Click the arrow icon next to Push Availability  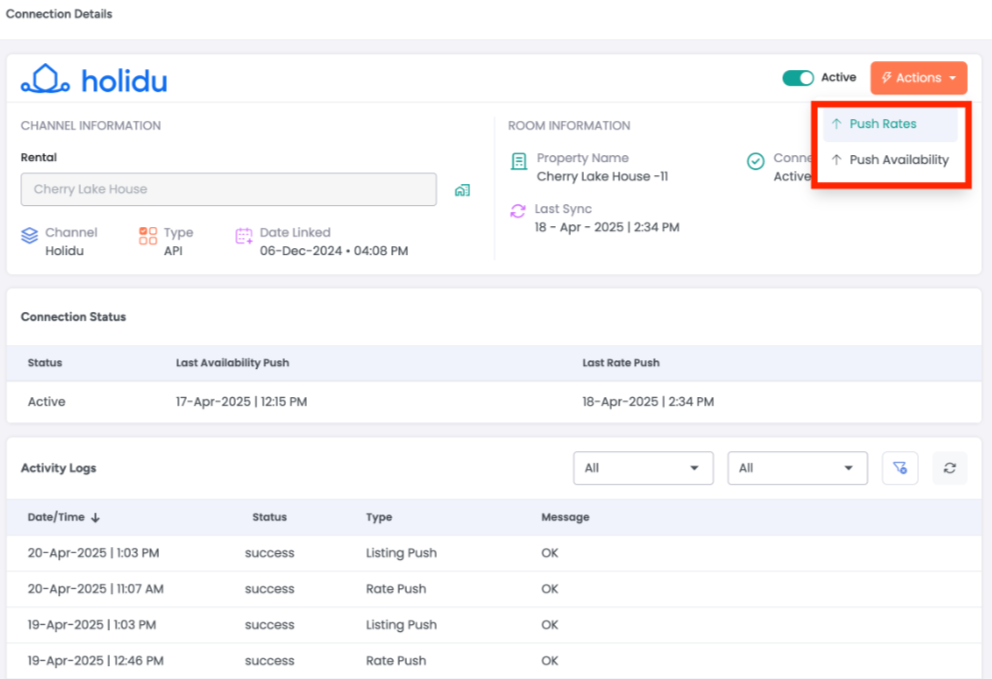point(836,160)
